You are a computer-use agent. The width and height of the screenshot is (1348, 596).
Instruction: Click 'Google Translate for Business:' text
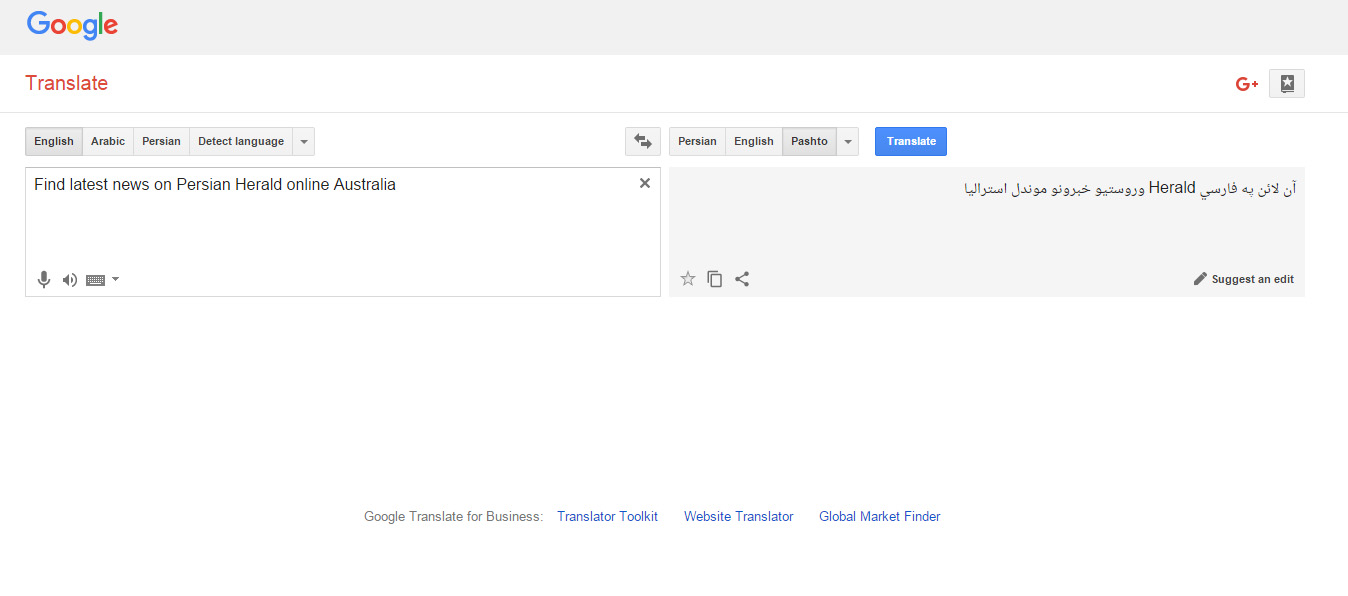click(454, 517)
